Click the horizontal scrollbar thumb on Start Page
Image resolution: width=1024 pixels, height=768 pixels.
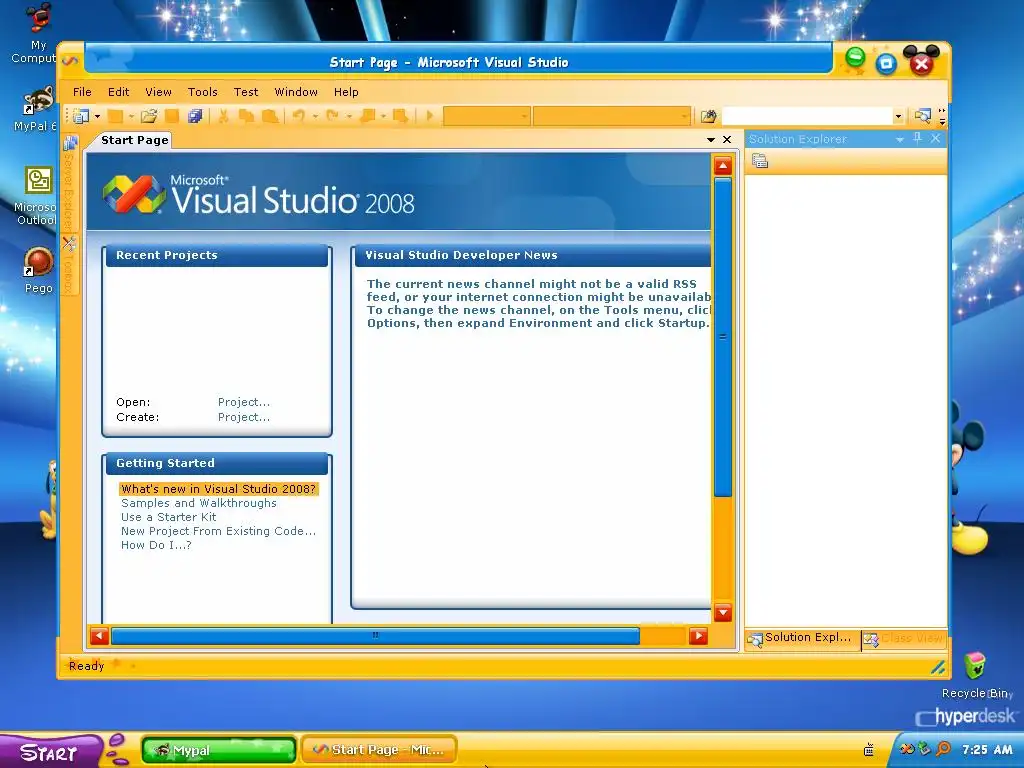pyautogui.click(x=376, y=635)
